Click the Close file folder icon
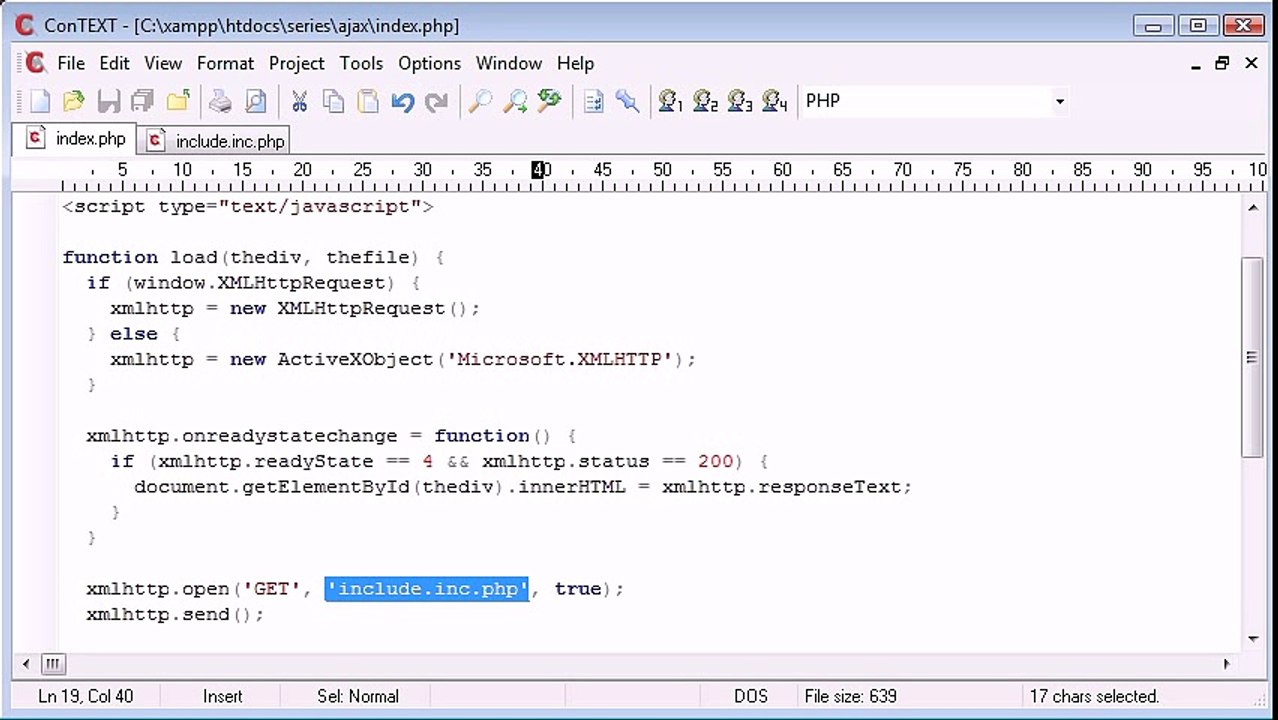Screen dimensions: 1278x720 pos(178,101)
